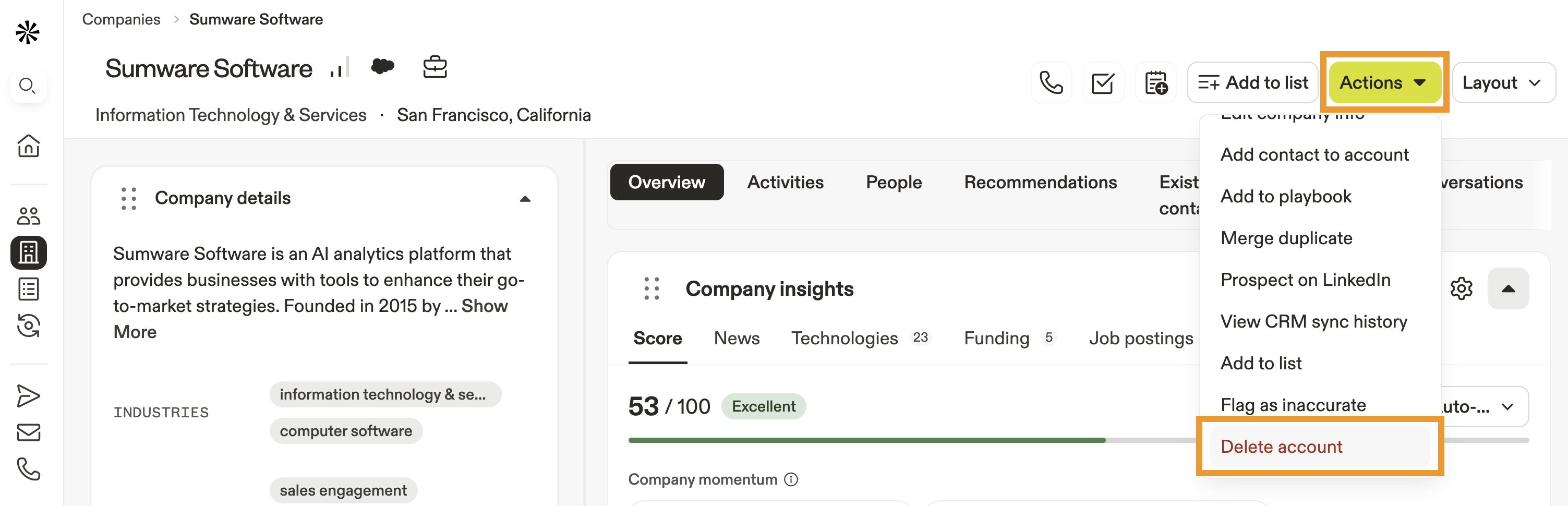Click the Salesforce cloud icon
Image resolution: width=1568 pixels, height=506 pixels.
tap(382, 66)
